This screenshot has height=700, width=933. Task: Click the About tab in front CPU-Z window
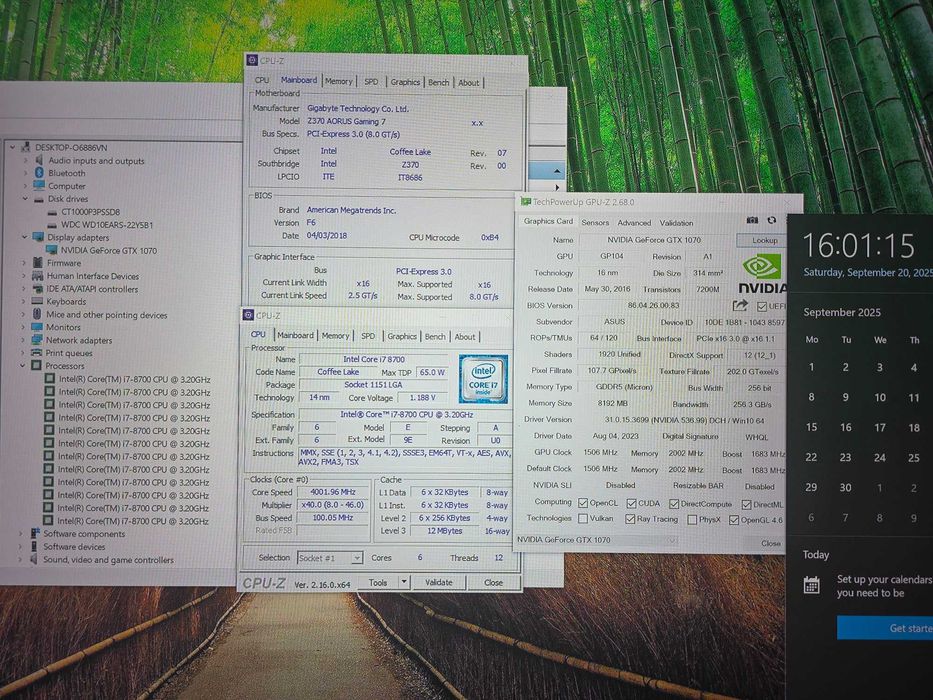tap(465, 336)
